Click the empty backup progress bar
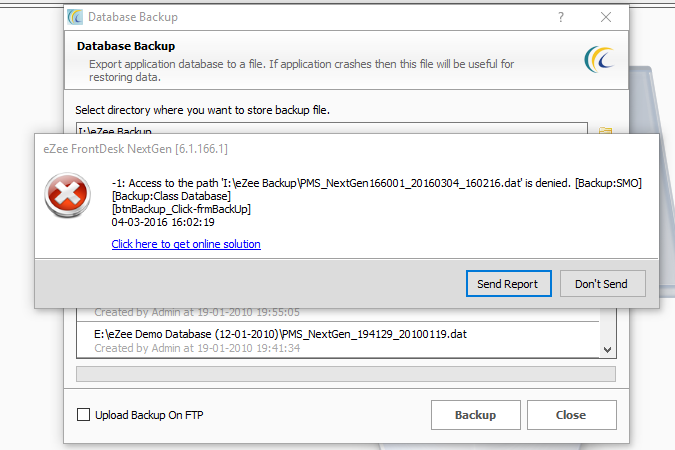 click(346, 374)
